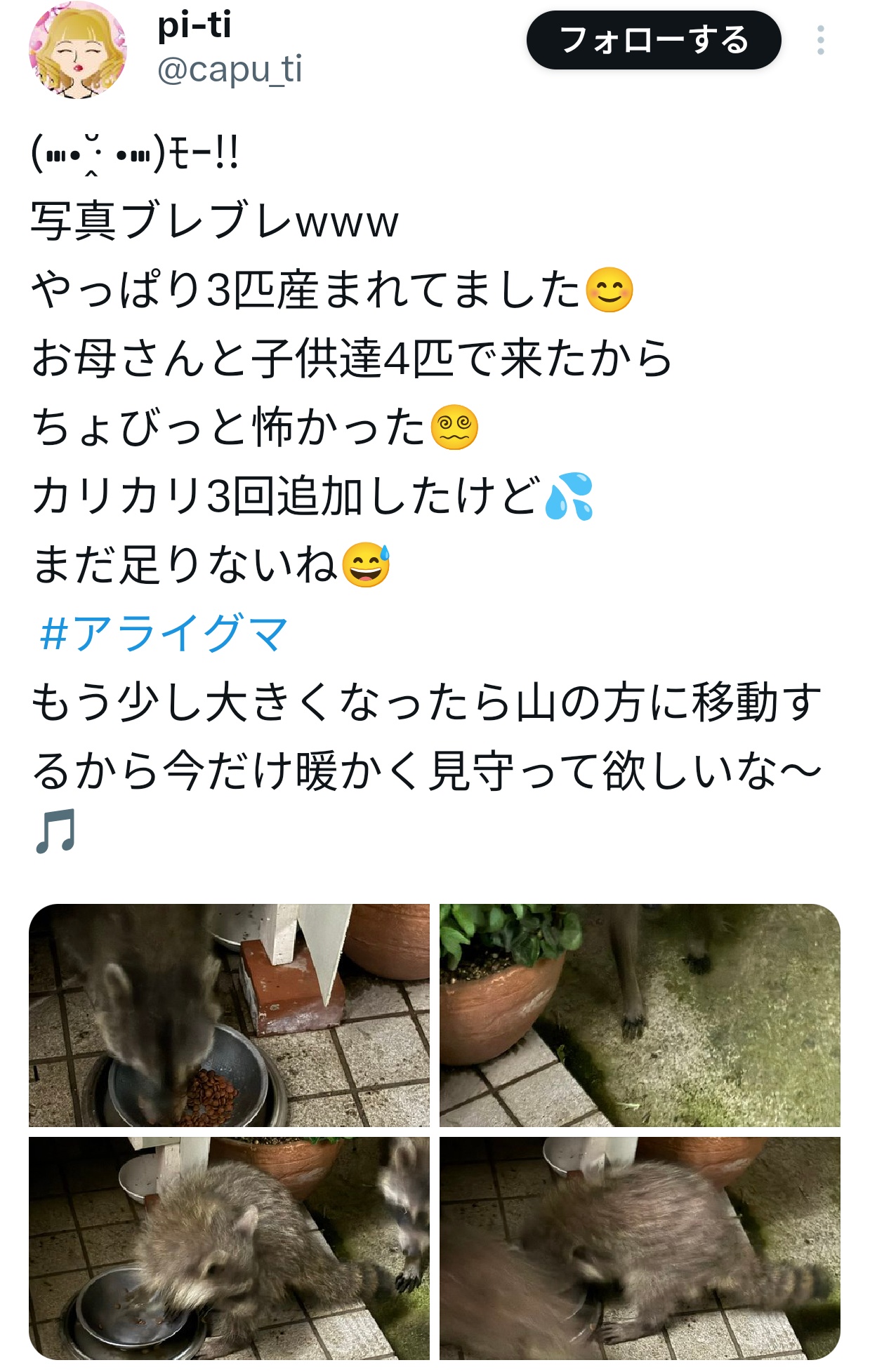
Task: Click the 写真ブレブレwww text line
Action: pos(215,221)
